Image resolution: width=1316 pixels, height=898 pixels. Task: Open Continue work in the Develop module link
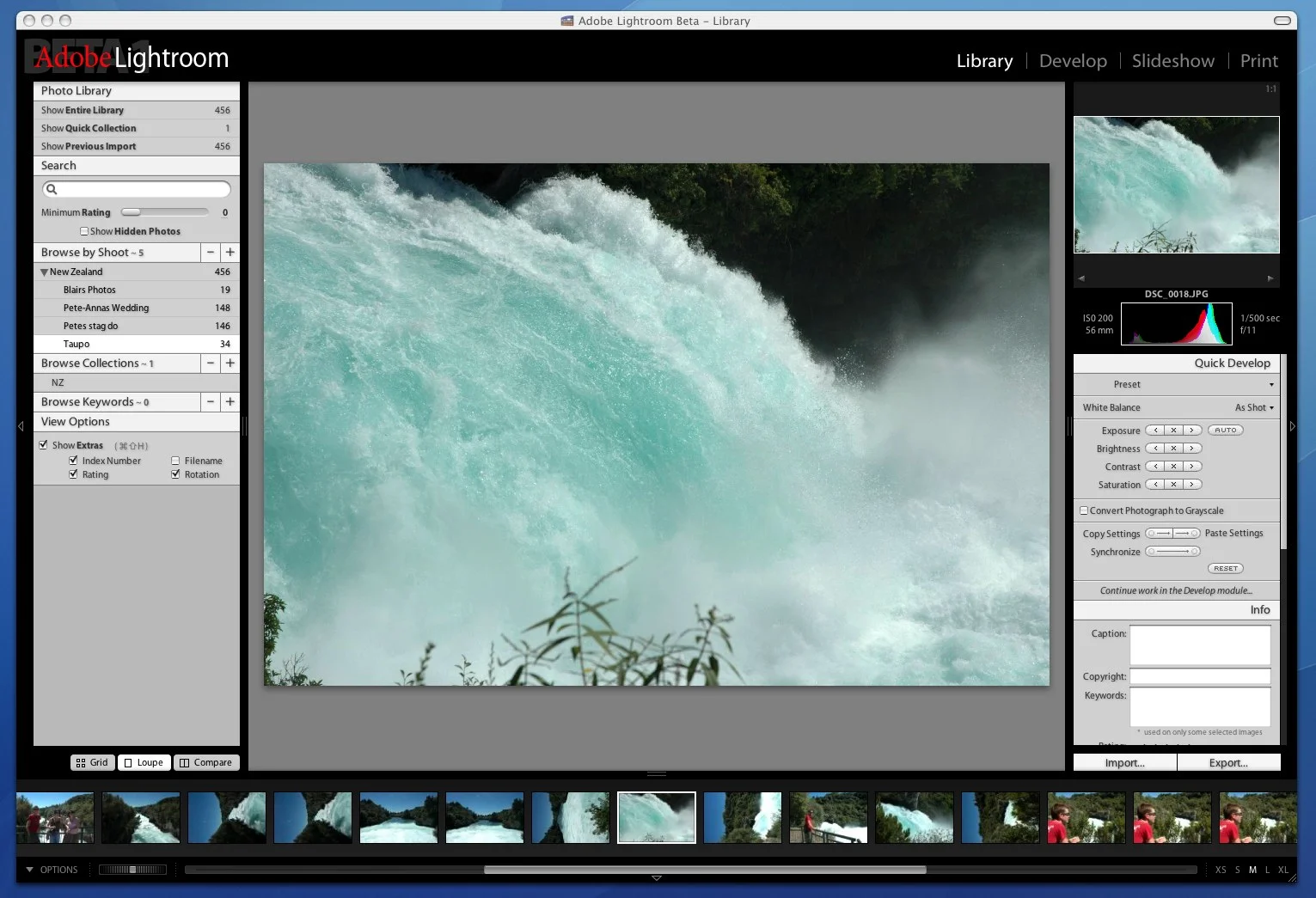pyautogui.click(x=1176, y=591)
